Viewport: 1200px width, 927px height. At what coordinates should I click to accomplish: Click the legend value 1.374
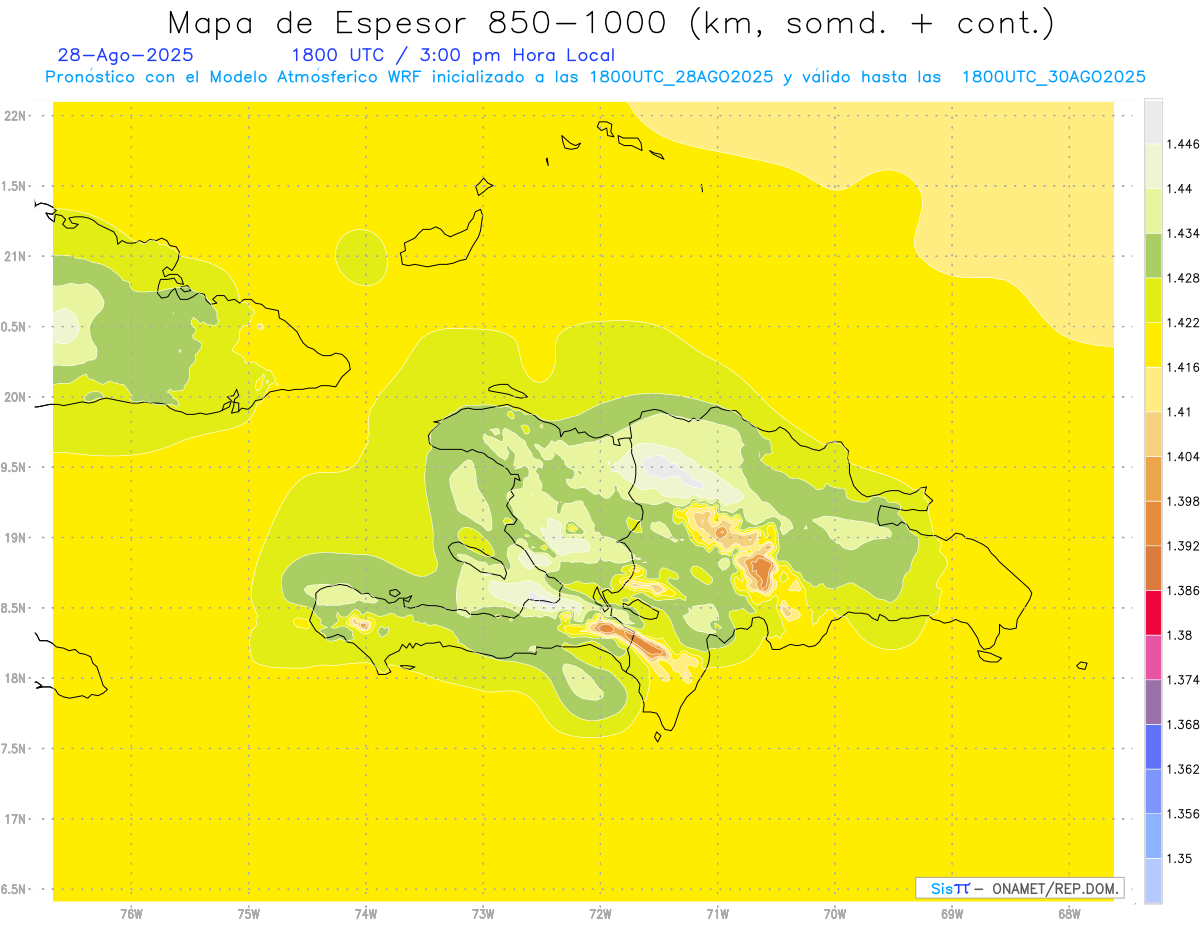(x=1183, y=680)
